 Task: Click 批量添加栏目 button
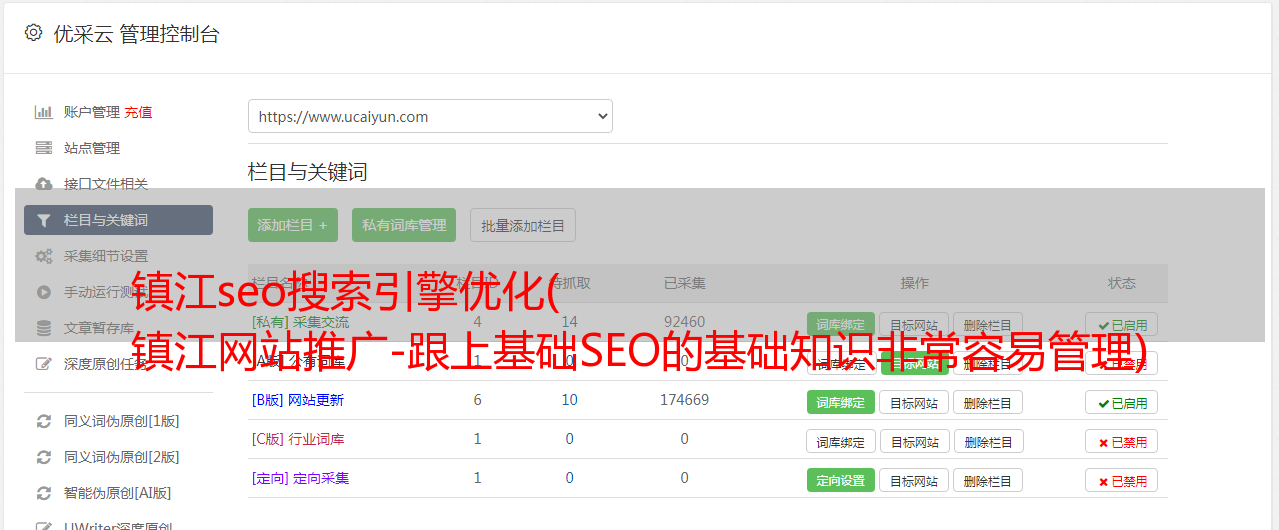(x=523, y=225)
